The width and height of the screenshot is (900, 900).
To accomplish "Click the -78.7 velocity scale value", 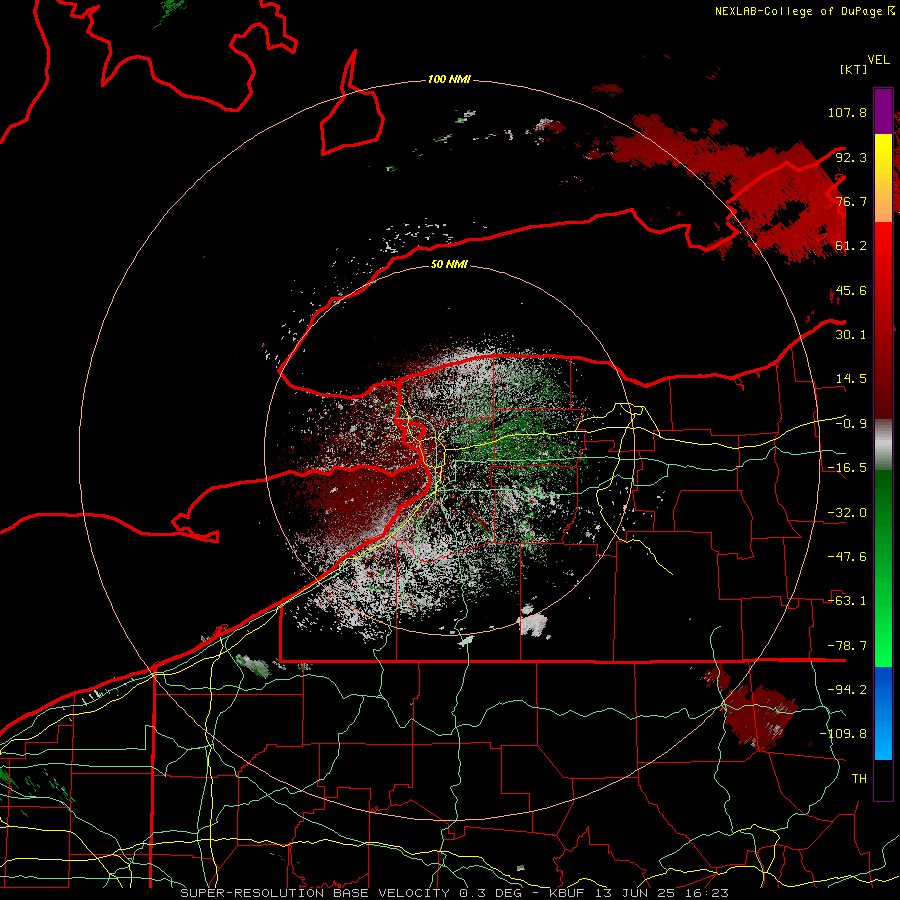I will (x=847, y=646).
